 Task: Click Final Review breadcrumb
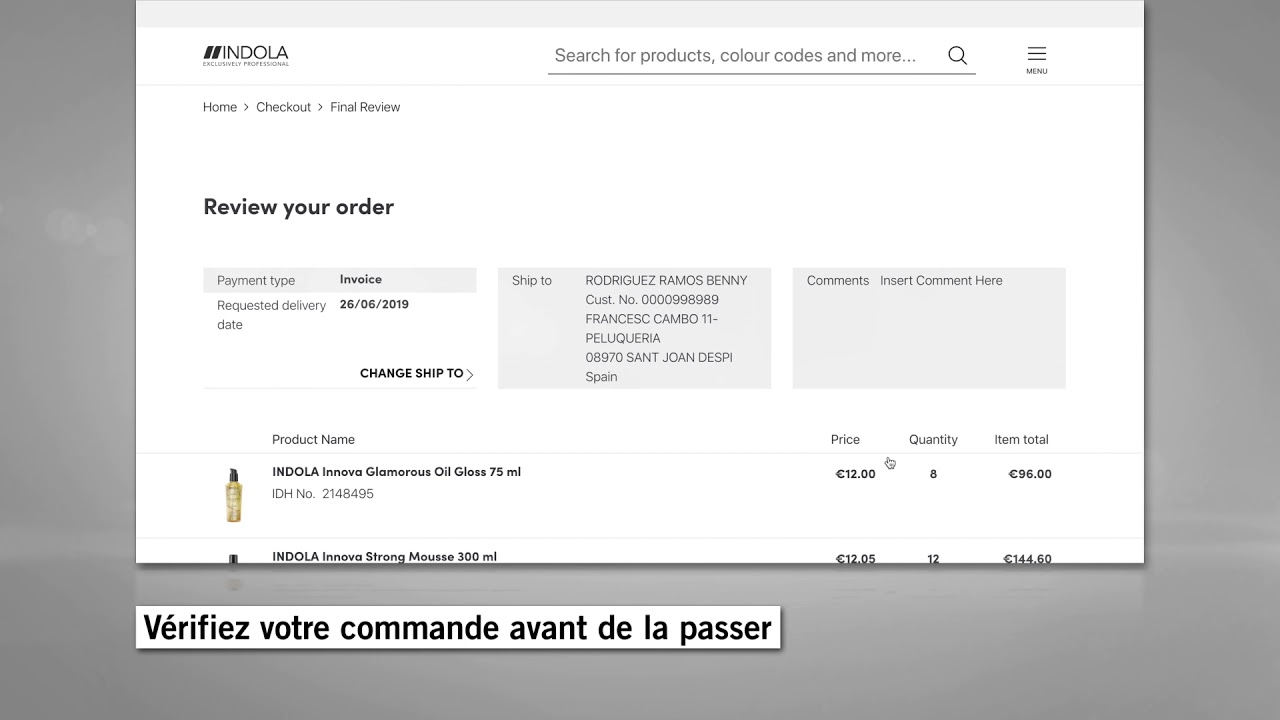[x=365, y=107]
